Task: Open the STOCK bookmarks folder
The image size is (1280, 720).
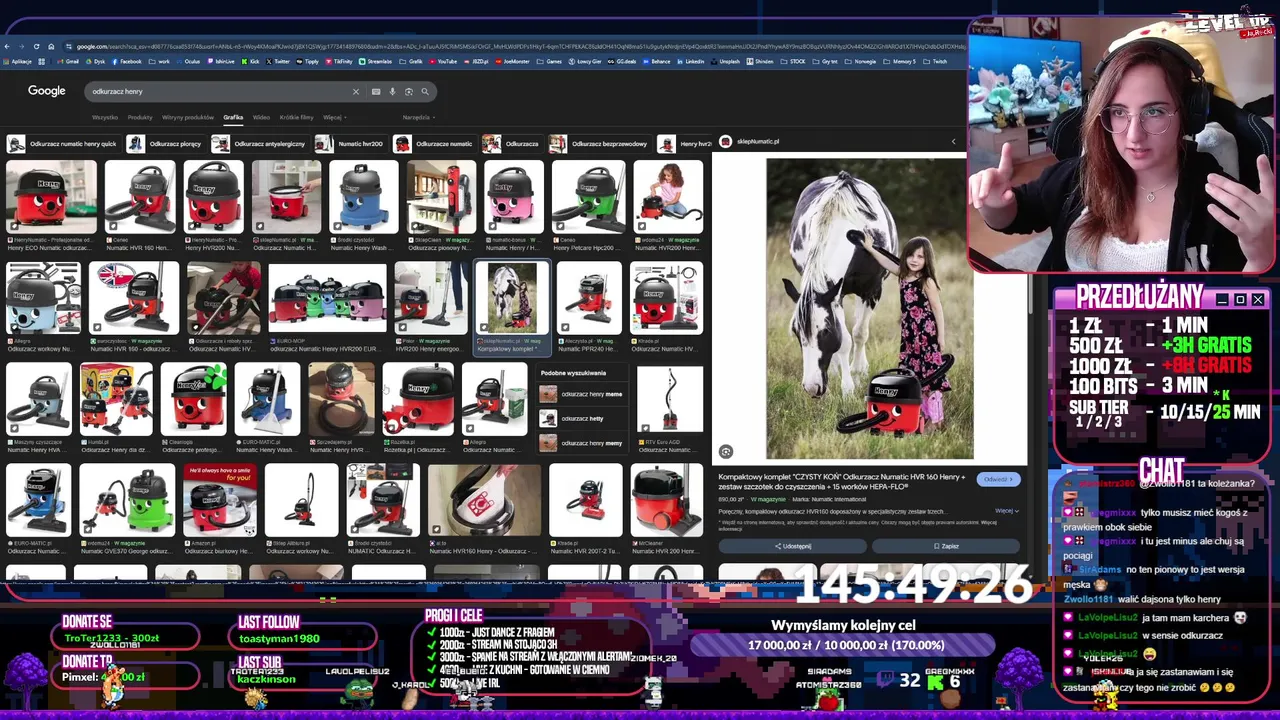Action: tap(794, 61)
